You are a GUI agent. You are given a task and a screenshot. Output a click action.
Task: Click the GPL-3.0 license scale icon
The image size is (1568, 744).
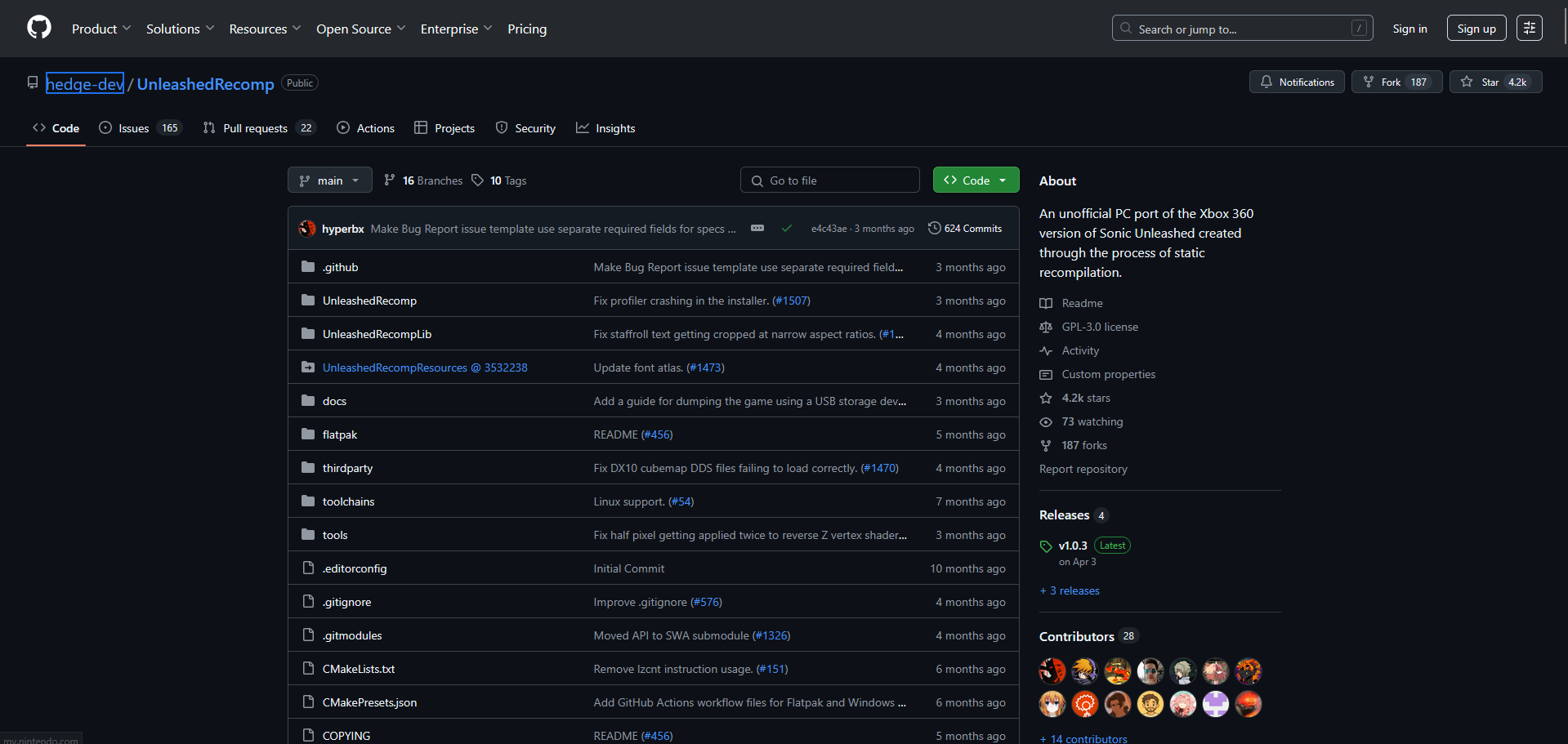click(x=1046, y=327)
